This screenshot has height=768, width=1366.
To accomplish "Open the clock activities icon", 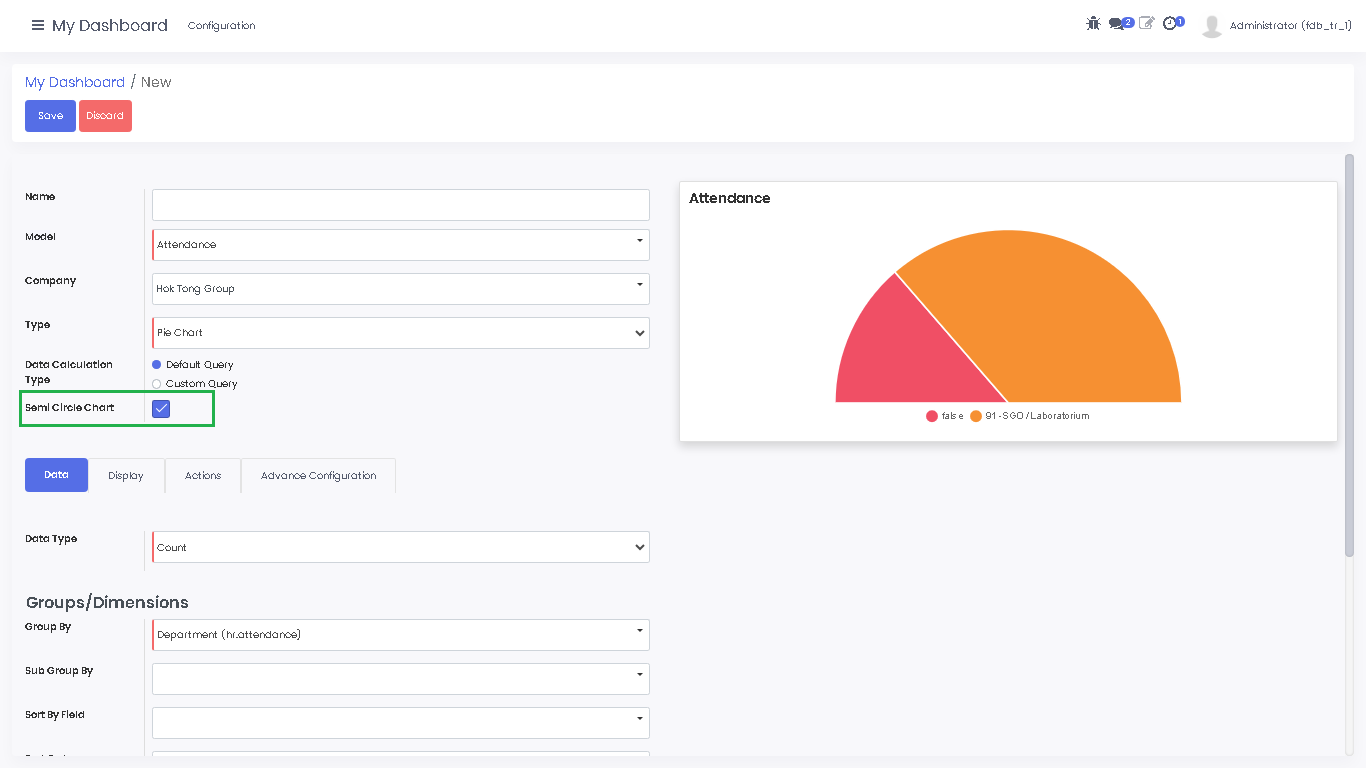I will click(1170, 23).
